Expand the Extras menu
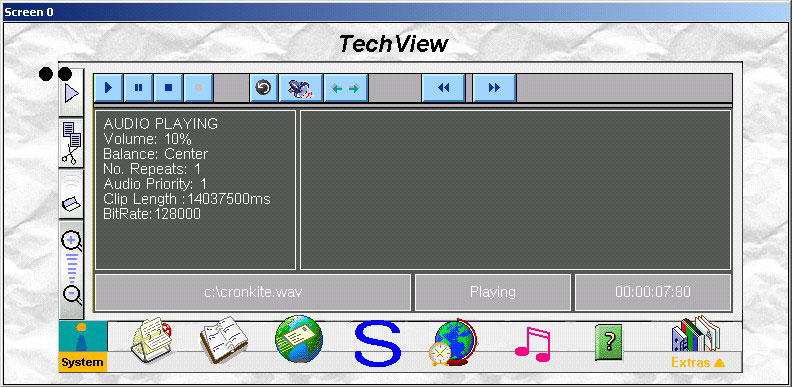Screen dimensions: 792x387 (x=698, y=362)
